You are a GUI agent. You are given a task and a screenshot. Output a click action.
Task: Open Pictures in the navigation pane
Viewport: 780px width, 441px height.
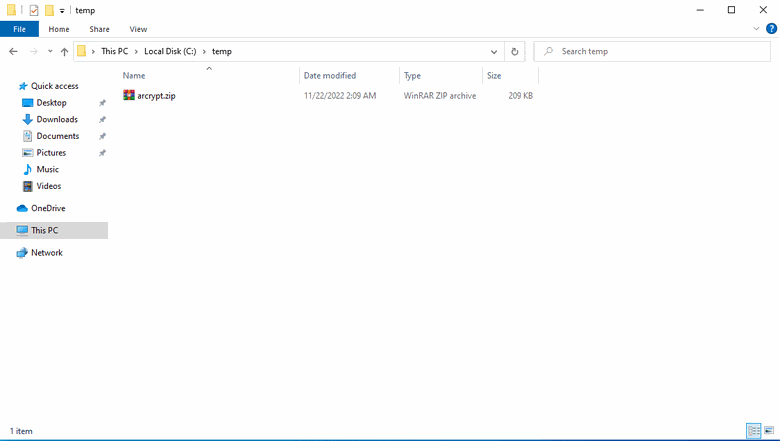[x=51, y=153]
